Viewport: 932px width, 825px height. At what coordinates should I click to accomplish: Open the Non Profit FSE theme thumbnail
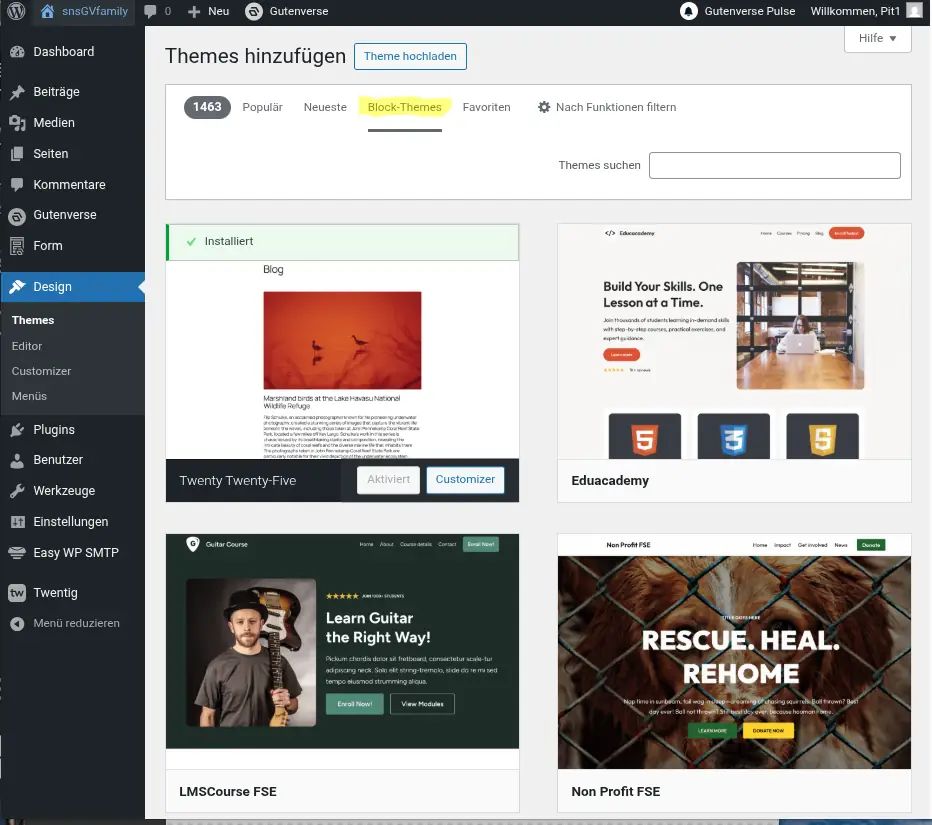734,651
